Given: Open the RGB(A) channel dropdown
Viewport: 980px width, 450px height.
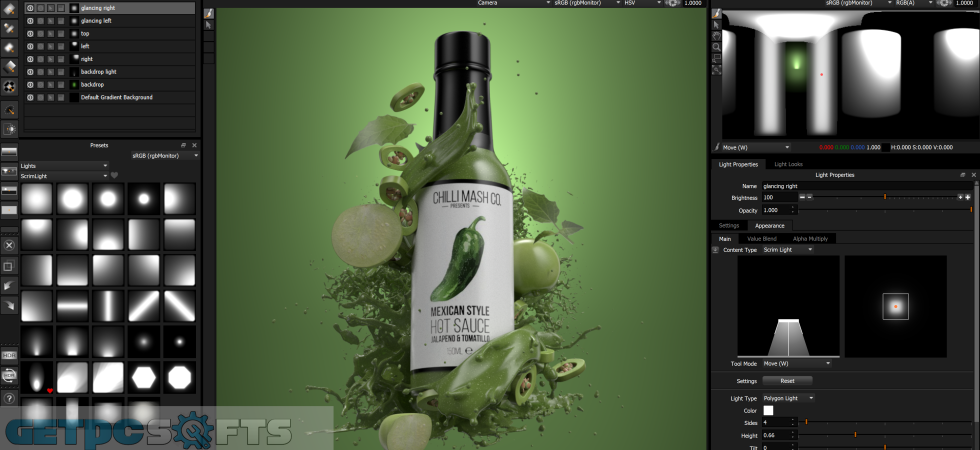Looking at the screenshot, I should tap(912, 3).
